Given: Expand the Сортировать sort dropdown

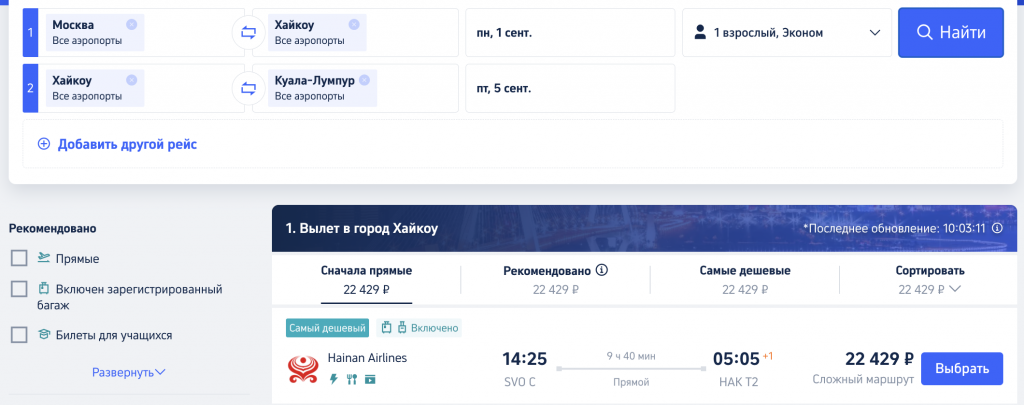Looking at the screenshot, I should coord(931,280).
